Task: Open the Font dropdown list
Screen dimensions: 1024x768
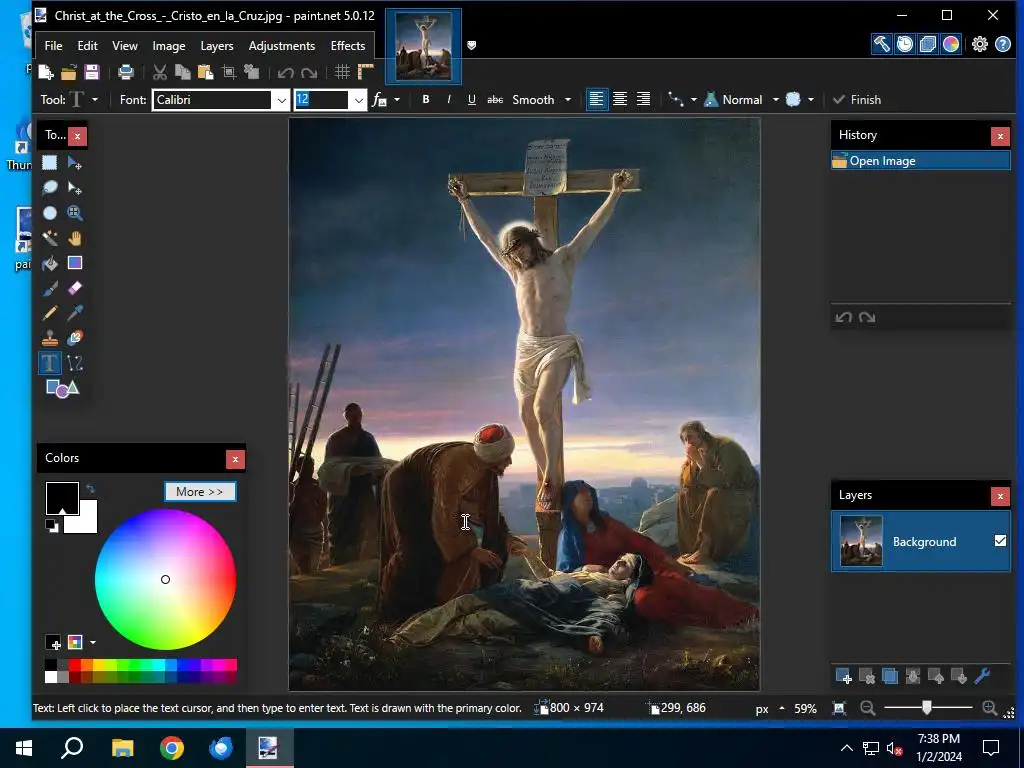Action: point(281,100)
